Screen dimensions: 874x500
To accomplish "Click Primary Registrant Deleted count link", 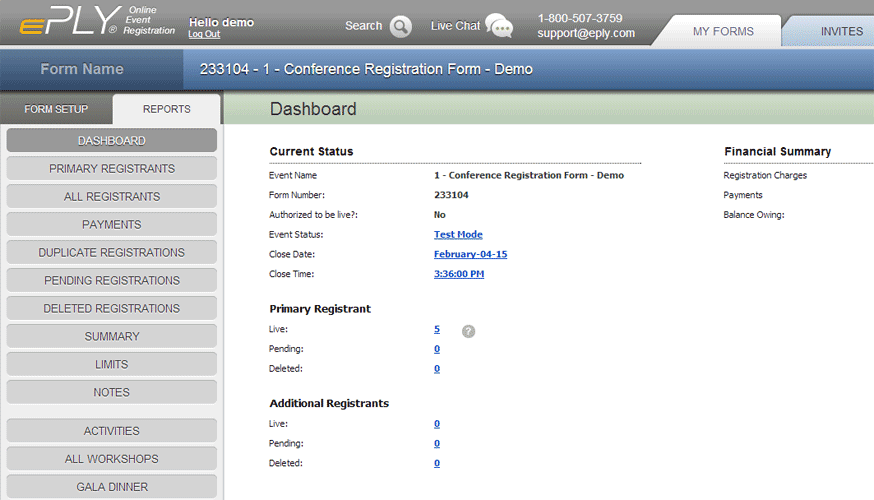I will pyautogui.click(x=437, y=368).
